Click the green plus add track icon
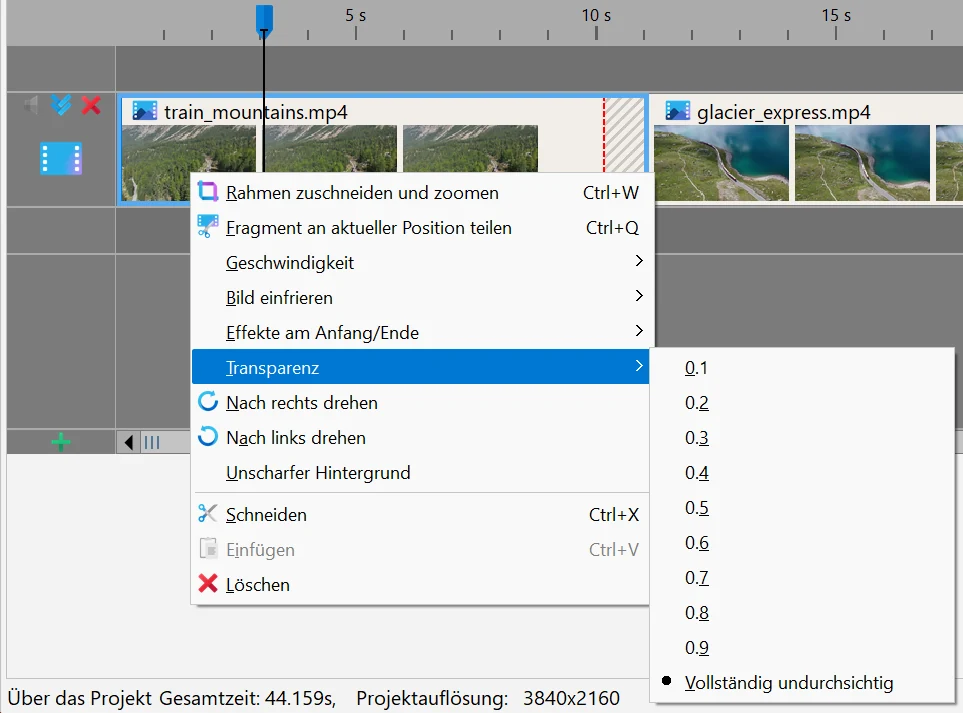The width and height of the screenshot is (963, 713). [61, 442]
